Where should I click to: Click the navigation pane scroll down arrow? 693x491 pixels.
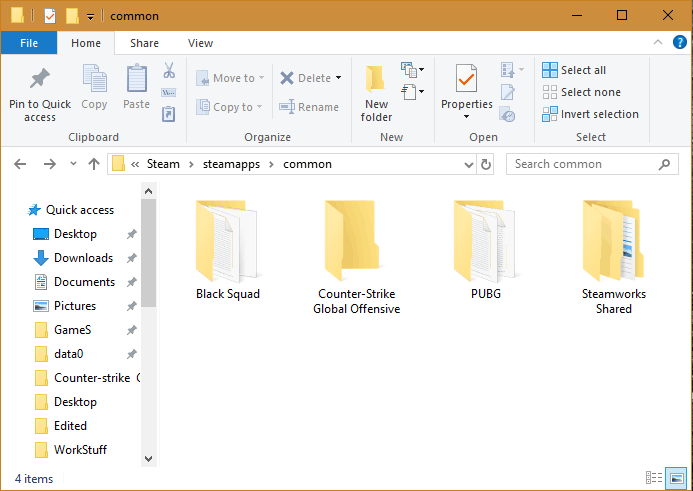point(148,458)
